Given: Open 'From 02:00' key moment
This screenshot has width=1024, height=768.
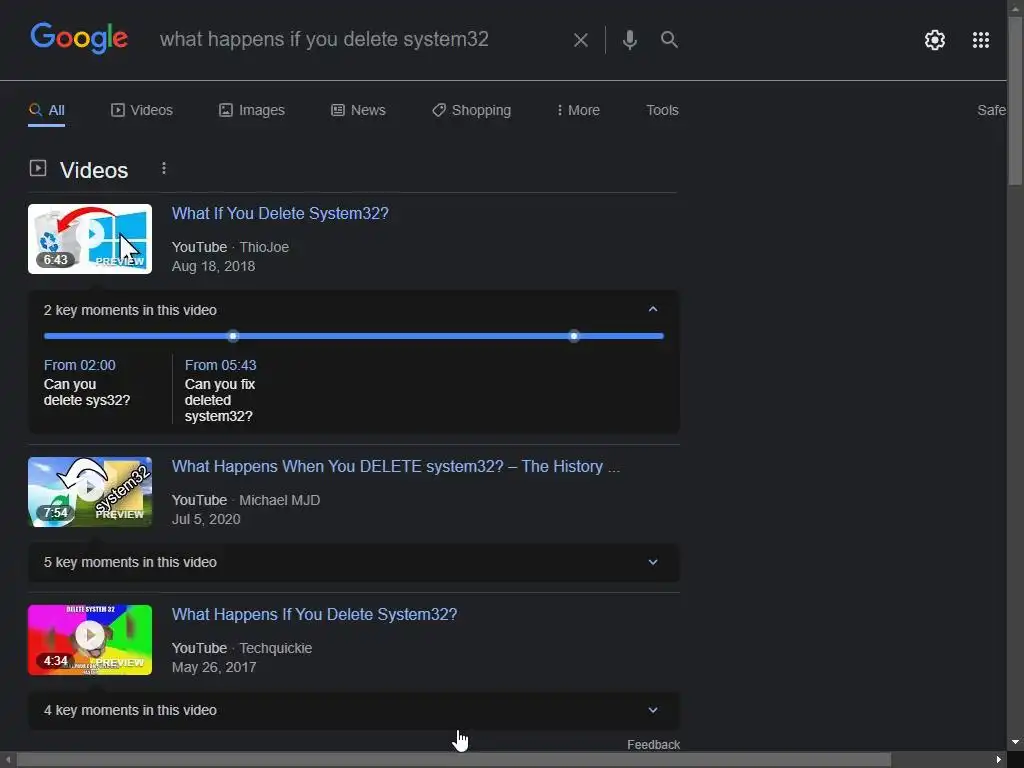Looking at the screenshot, I should tap(80, 365).
